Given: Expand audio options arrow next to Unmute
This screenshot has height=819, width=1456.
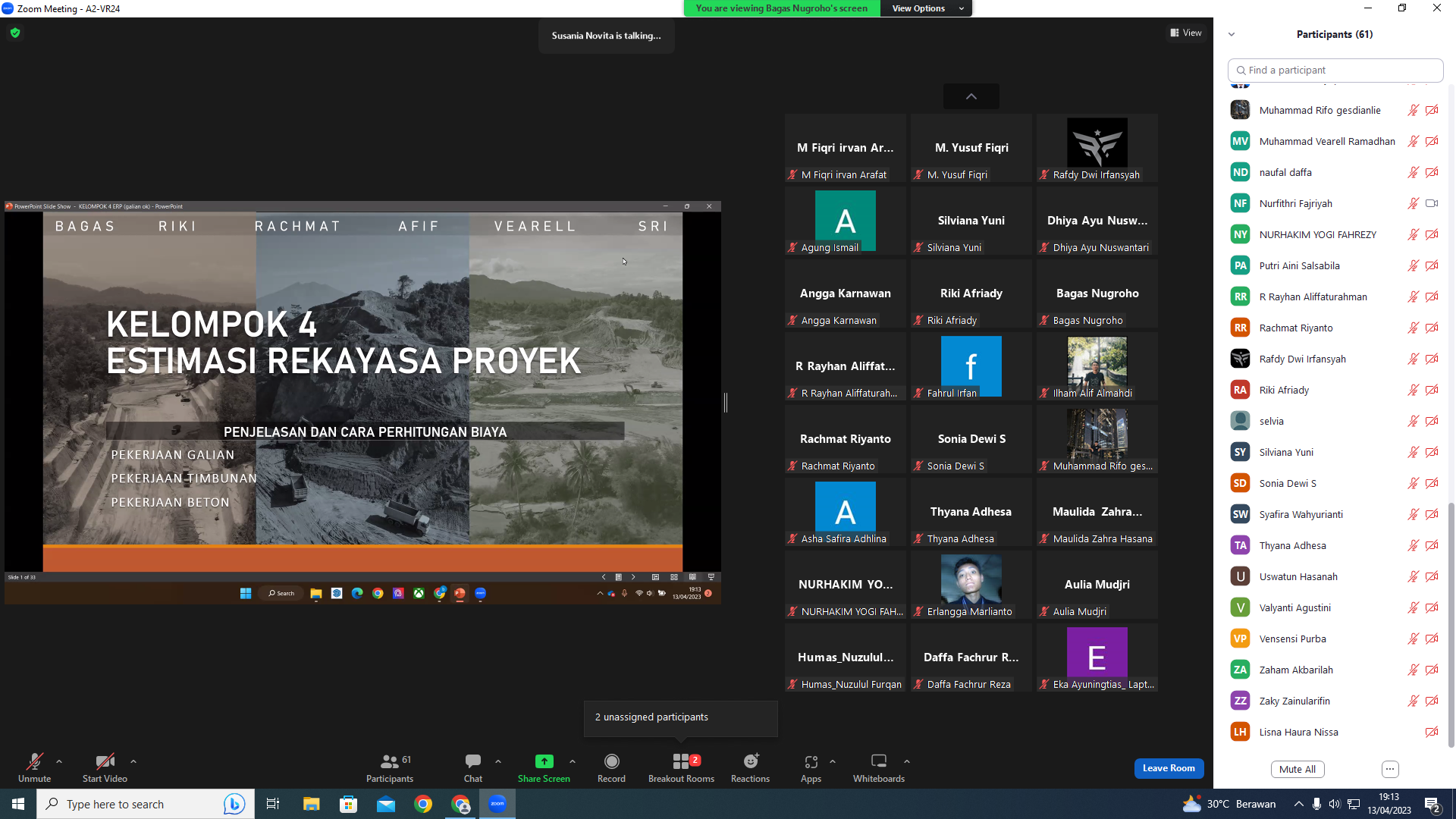Looking at the screenshot, I should tap(59, 761).
